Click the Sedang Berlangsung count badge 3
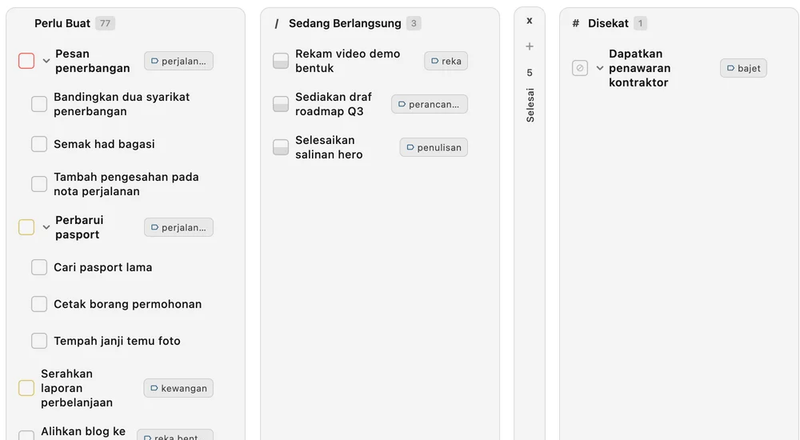Image resolution: width=800 pixels, height=440 pixels. (x=414, y=23)
